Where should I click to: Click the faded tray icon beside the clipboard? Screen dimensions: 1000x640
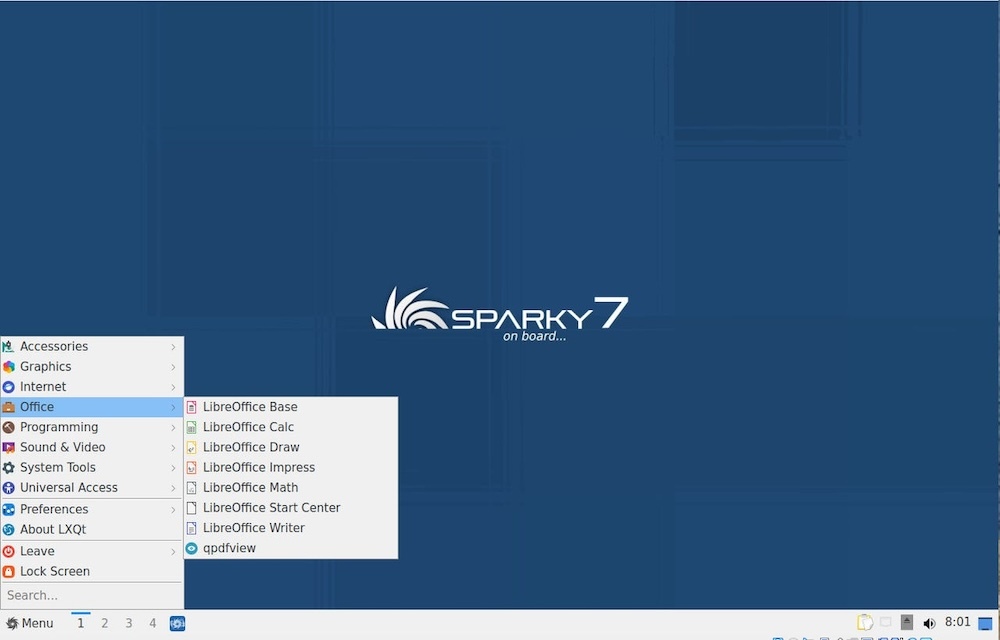pos(885,622)
